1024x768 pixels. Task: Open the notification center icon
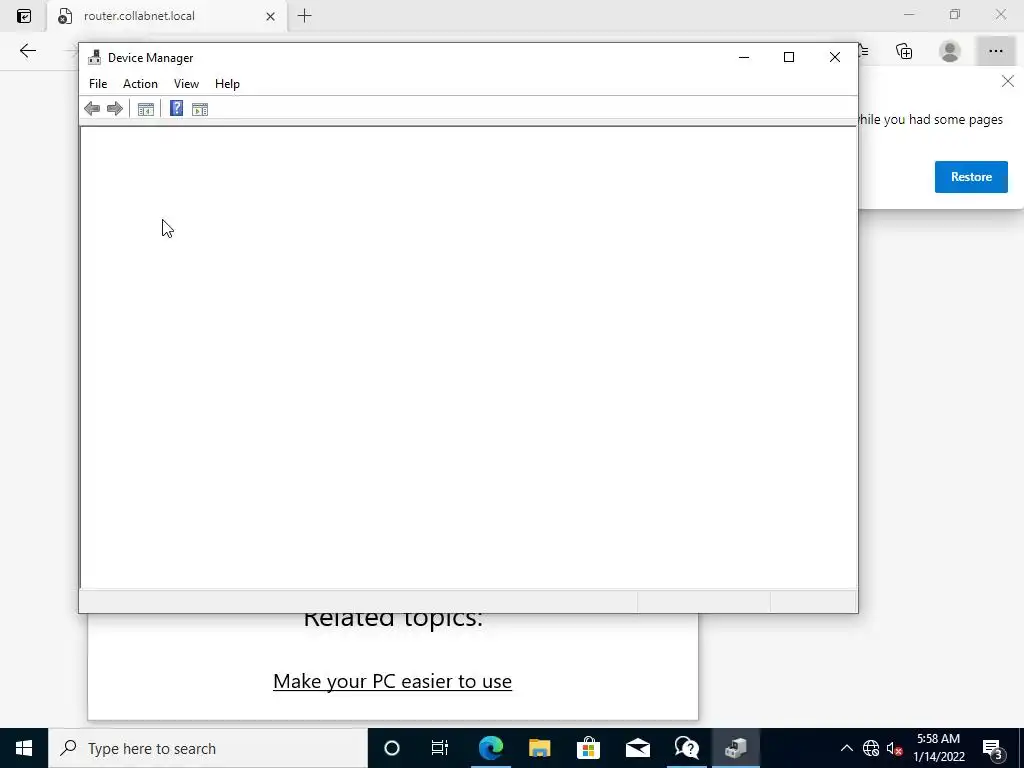(x=993, y=748)
